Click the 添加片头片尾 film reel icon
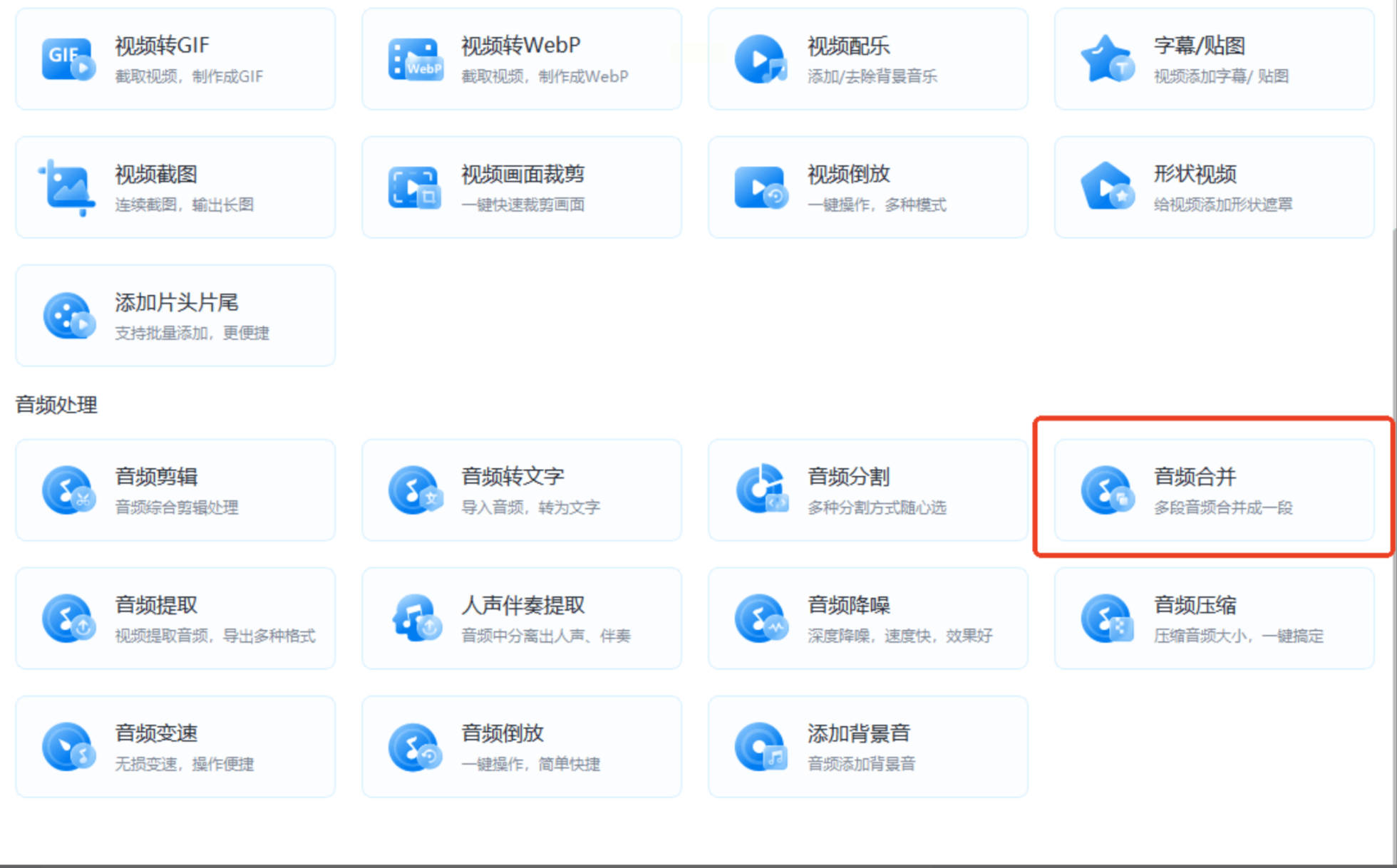The height and width of the screenshot is (868, 1397). point(68,316)
